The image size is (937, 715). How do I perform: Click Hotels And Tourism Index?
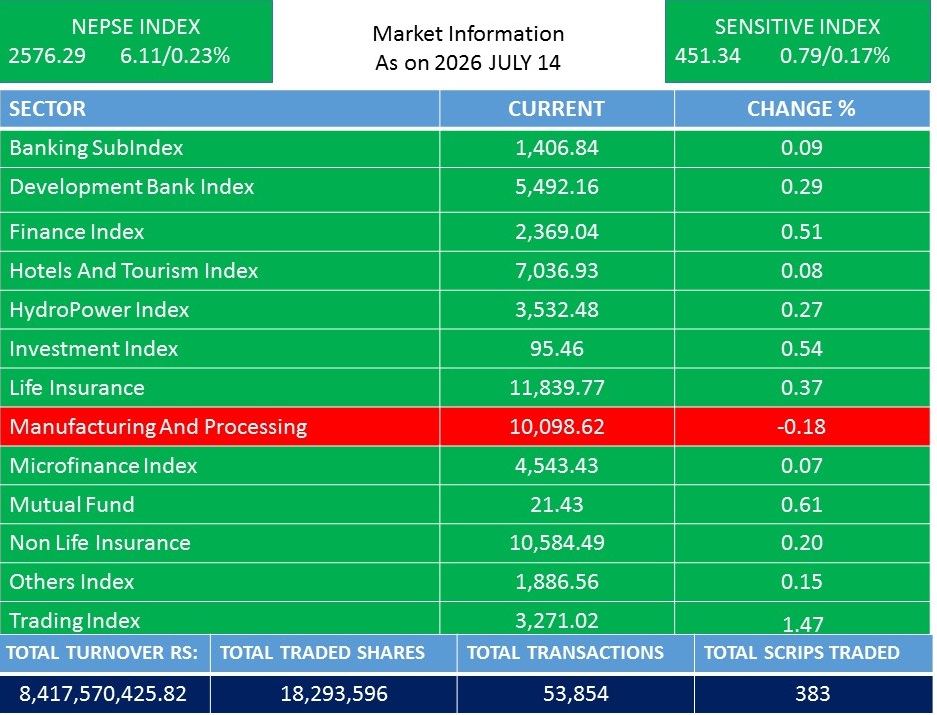click(134, 271)
